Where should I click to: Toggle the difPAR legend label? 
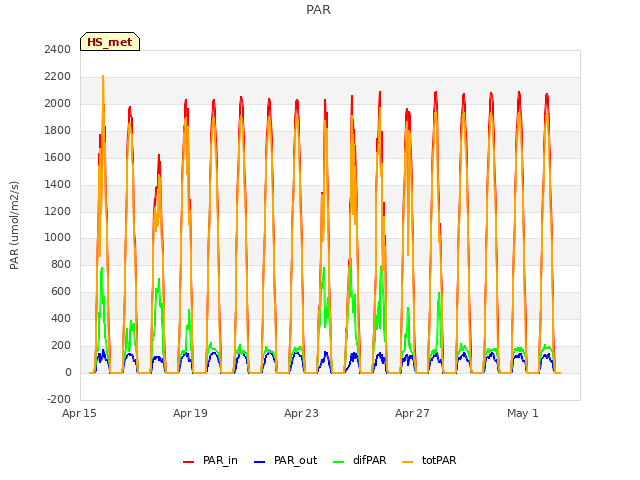tap(369, 460)
